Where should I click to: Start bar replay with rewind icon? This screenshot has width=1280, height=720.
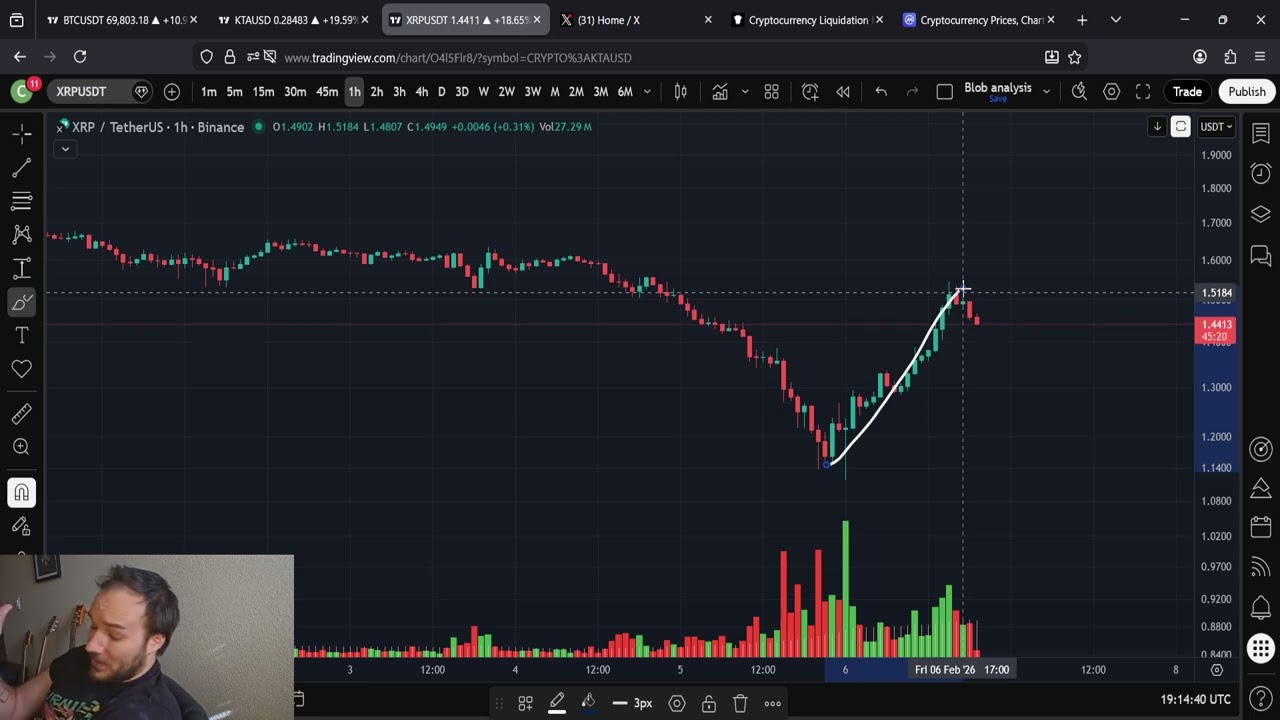tap(843, 92)
